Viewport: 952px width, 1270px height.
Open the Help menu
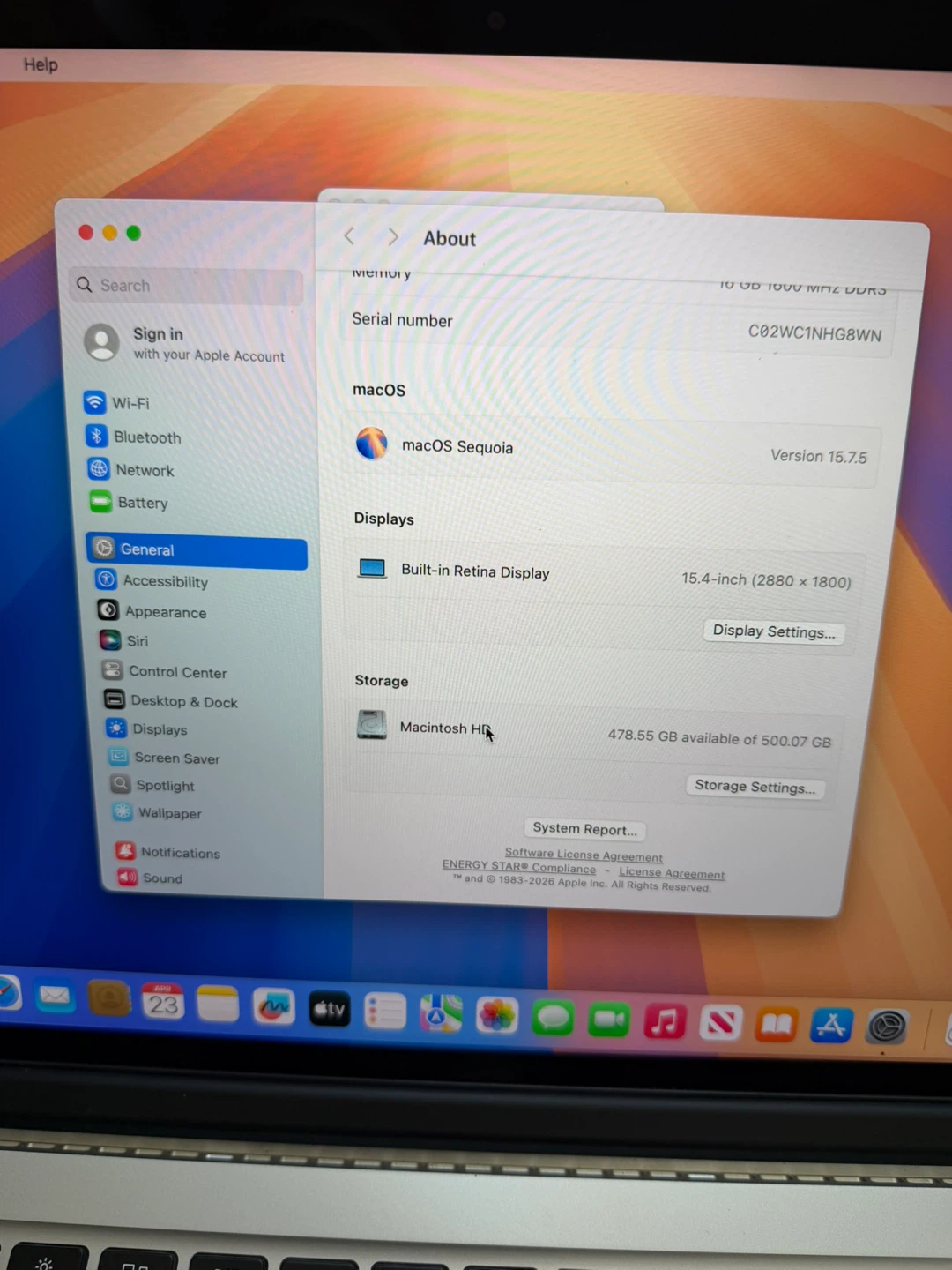(x=41, y=64)
